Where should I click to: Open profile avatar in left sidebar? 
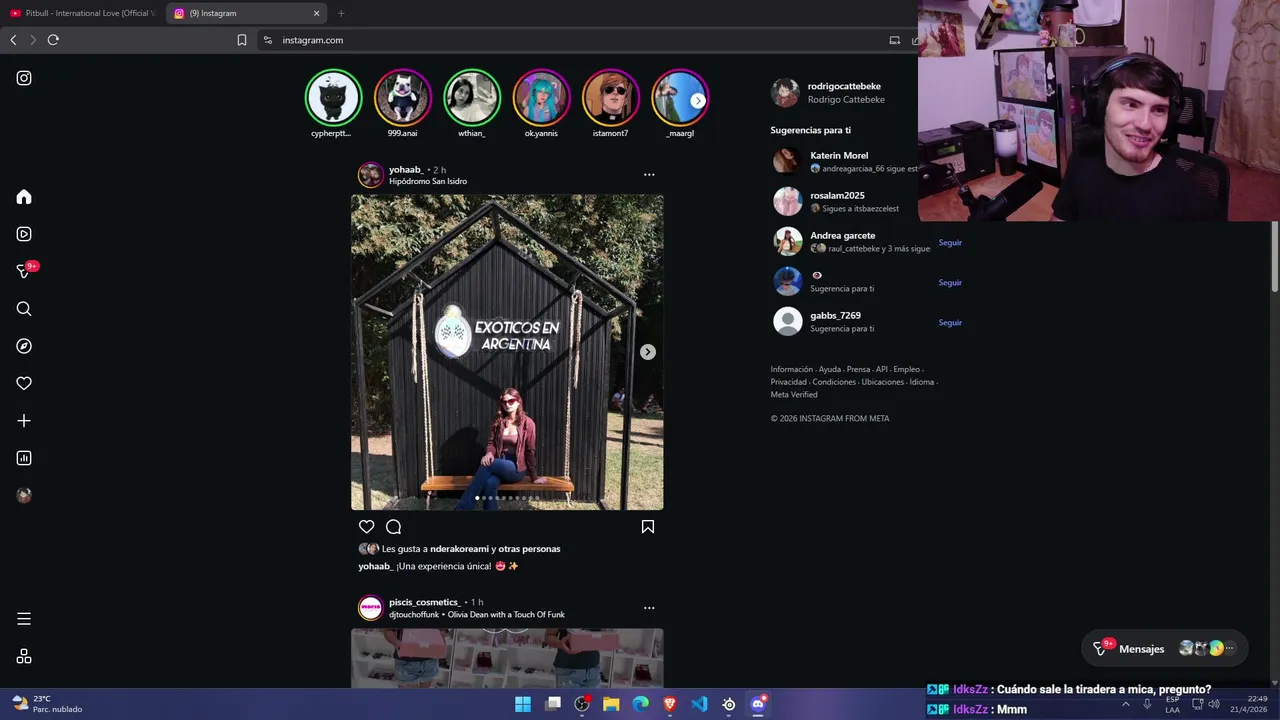[24, 495]
